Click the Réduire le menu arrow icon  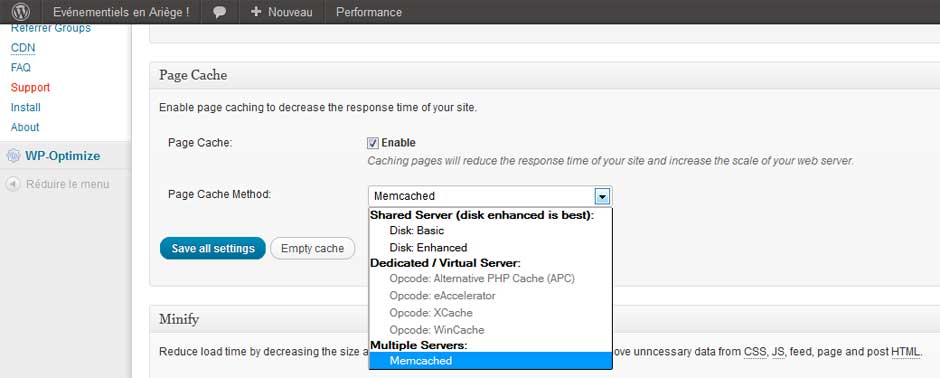click(x=13, y=185)
